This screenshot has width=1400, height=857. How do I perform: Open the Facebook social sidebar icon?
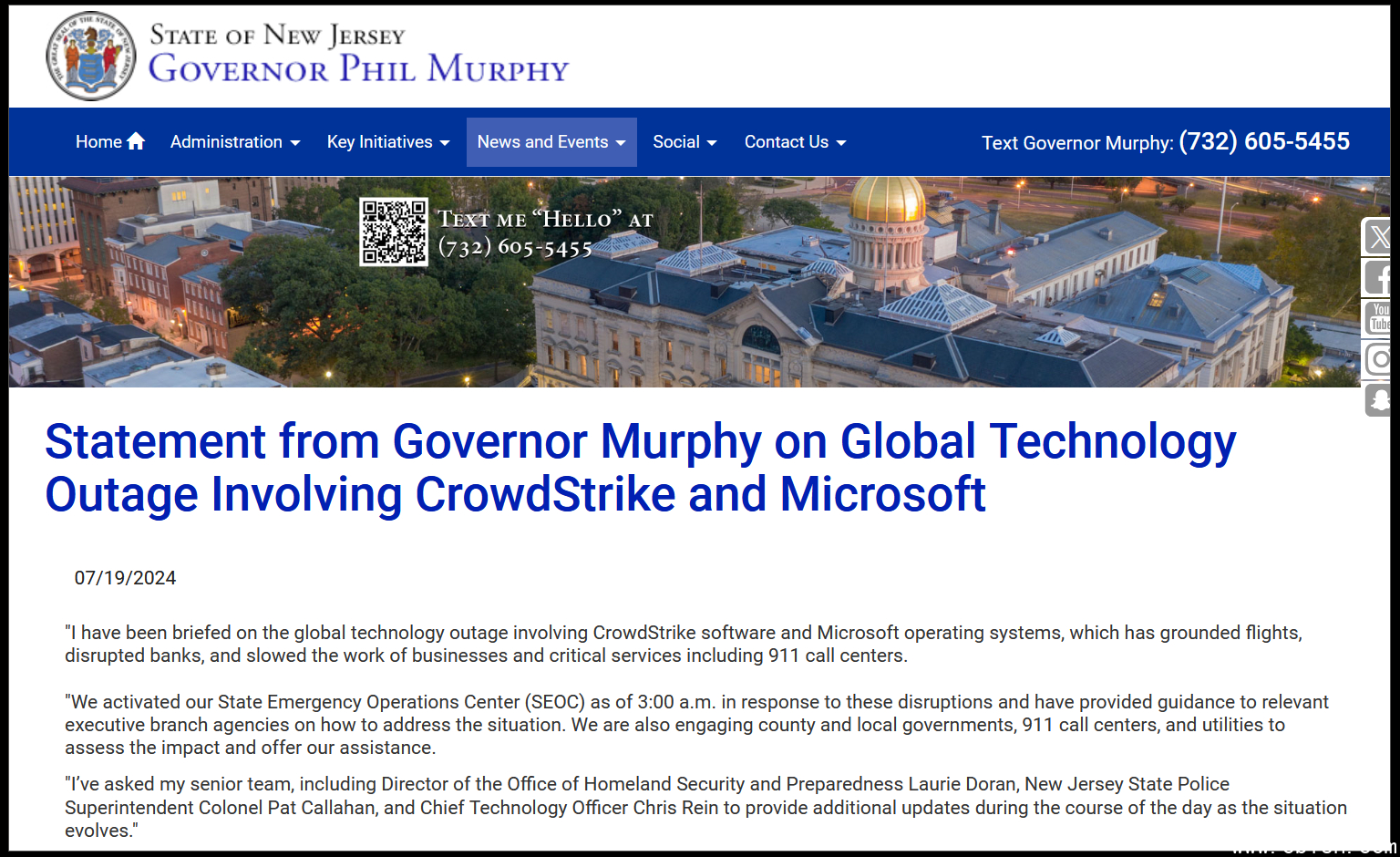[1378, 278]
